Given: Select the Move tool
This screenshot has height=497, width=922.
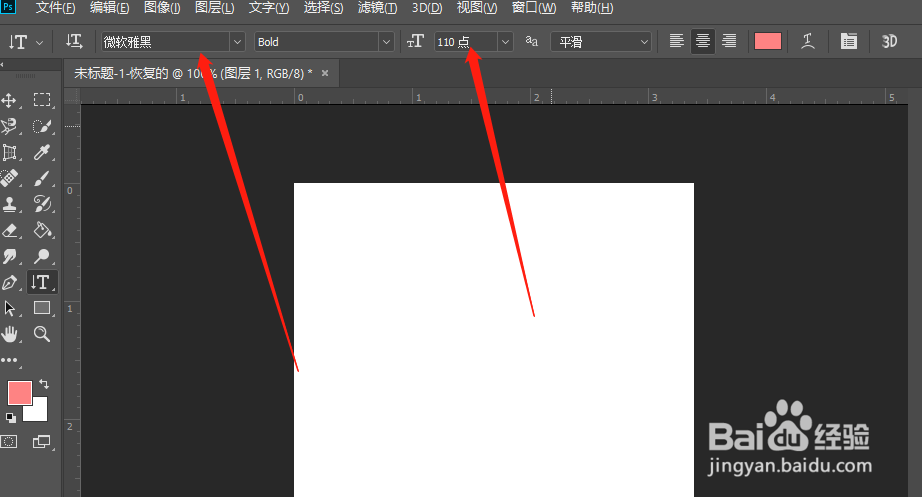Looking at the screenshot, I should click(9, 100).
